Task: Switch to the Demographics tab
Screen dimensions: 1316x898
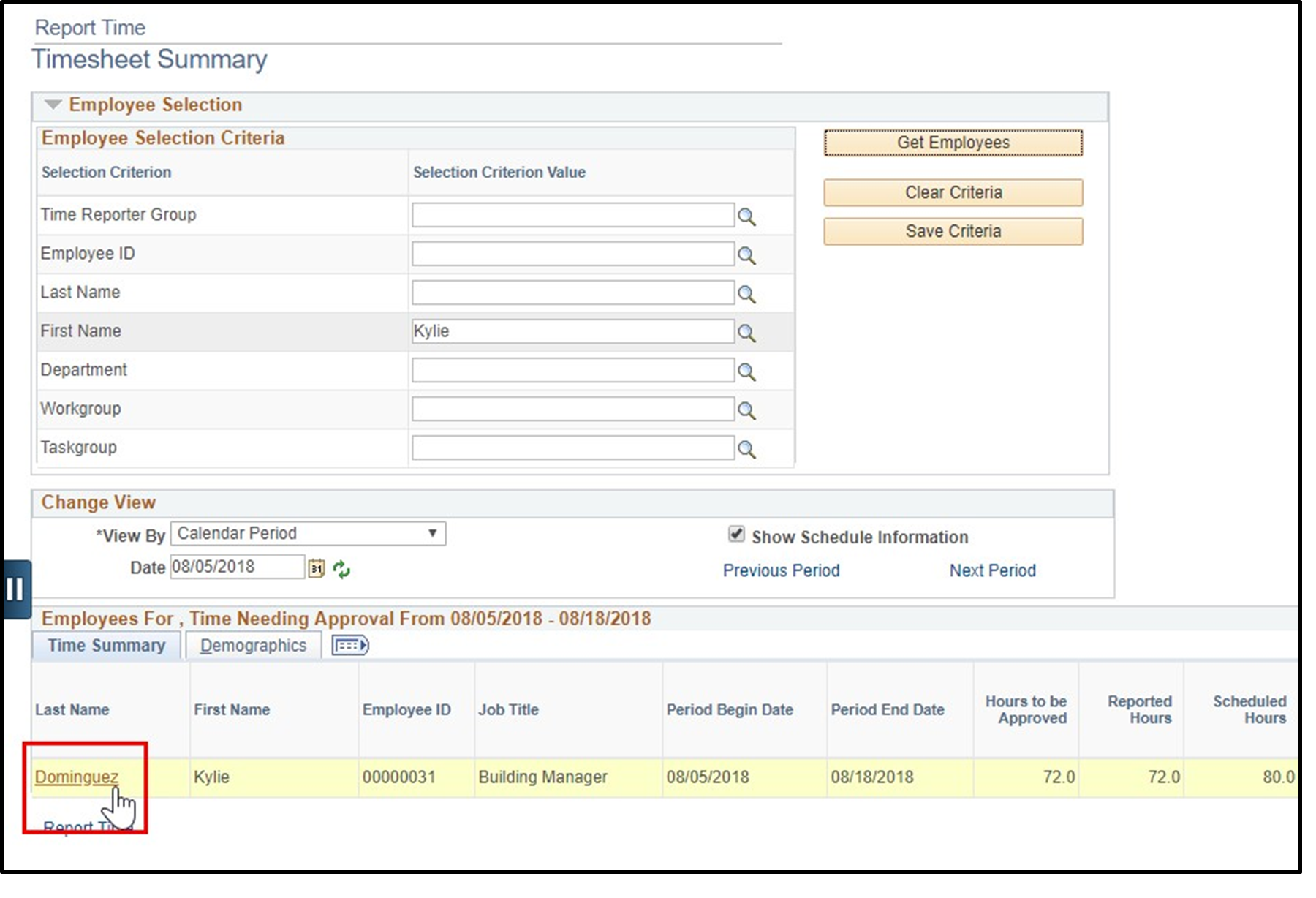Action: click(x=254, y=646)
